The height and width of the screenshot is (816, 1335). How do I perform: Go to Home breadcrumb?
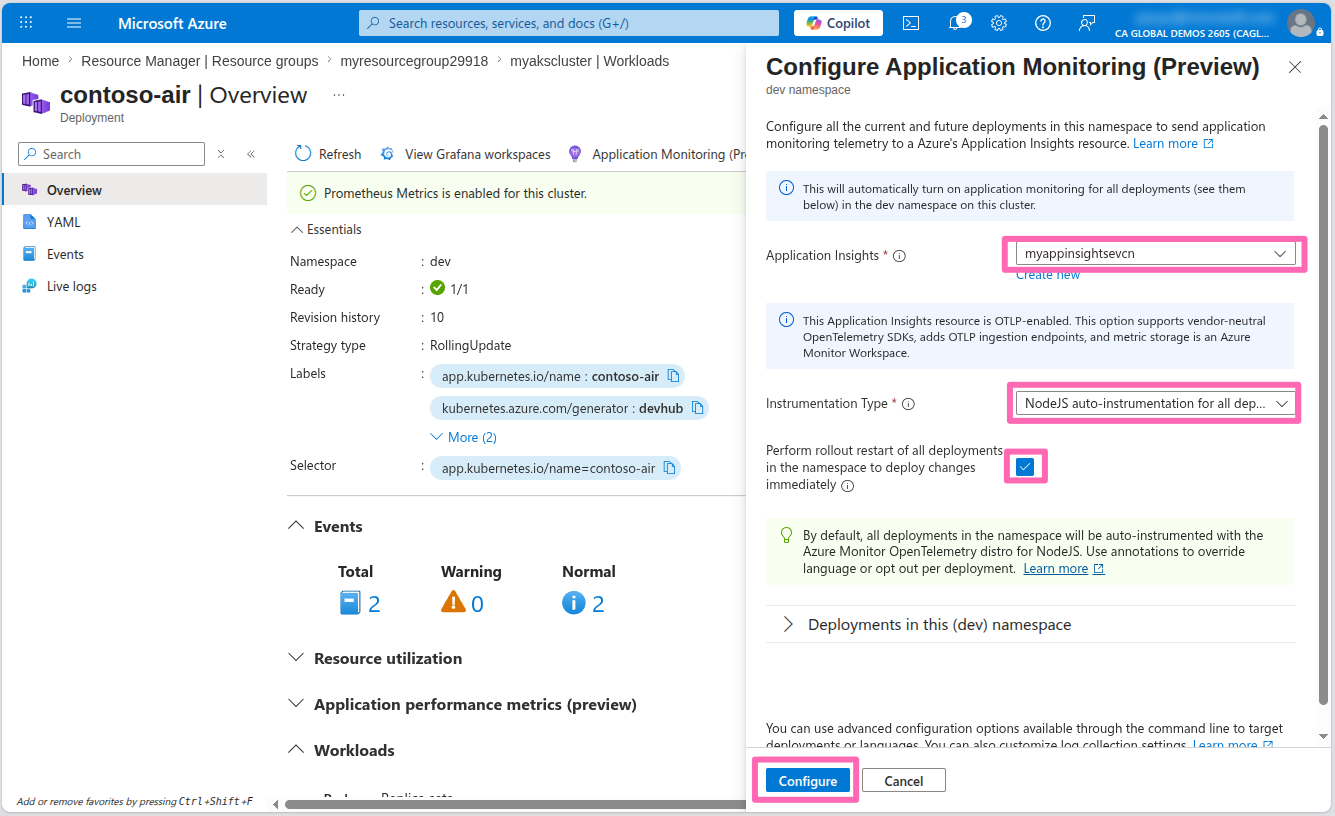coord(40,61)
